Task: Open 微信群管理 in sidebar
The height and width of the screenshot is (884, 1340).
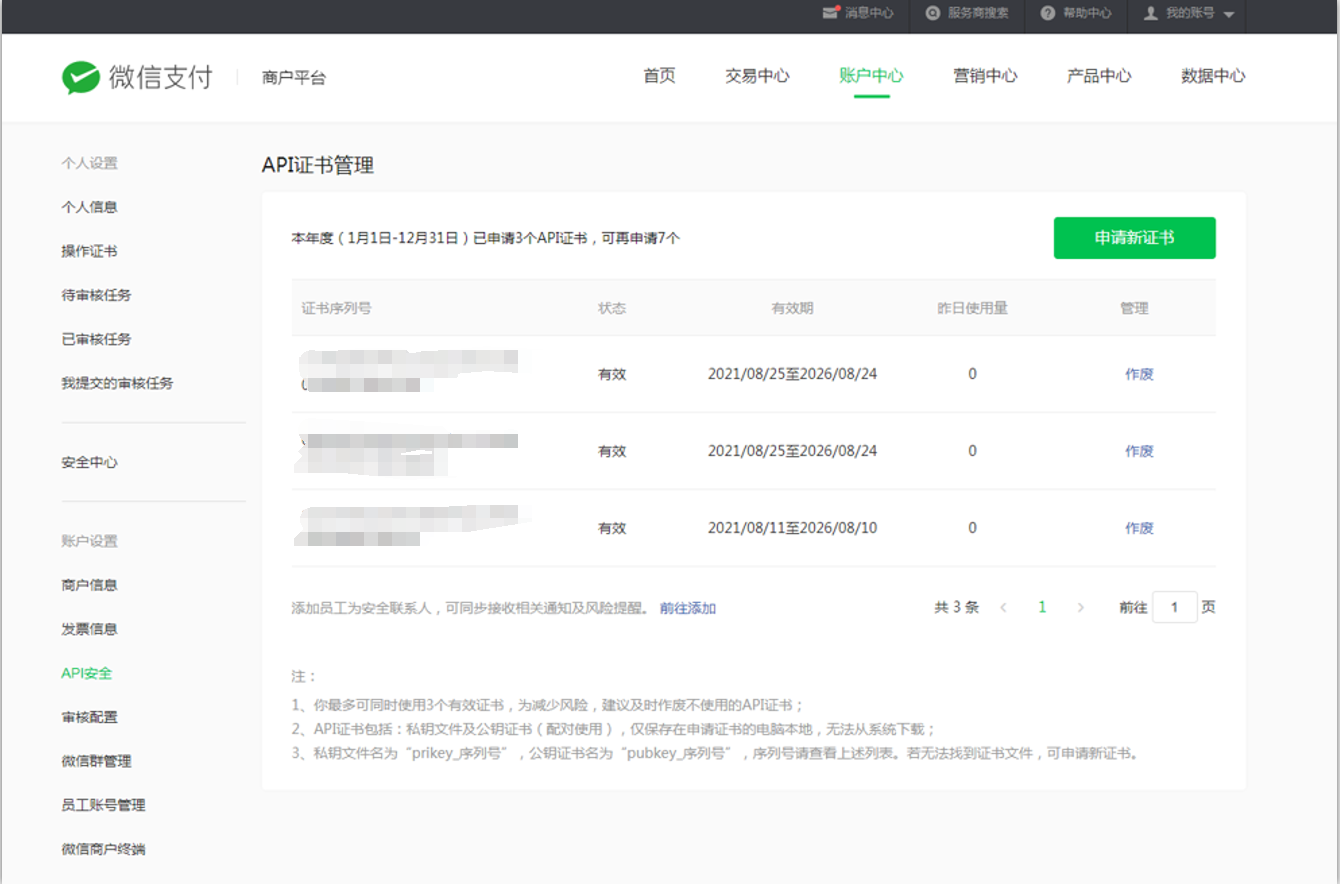Action: point(96,761)
